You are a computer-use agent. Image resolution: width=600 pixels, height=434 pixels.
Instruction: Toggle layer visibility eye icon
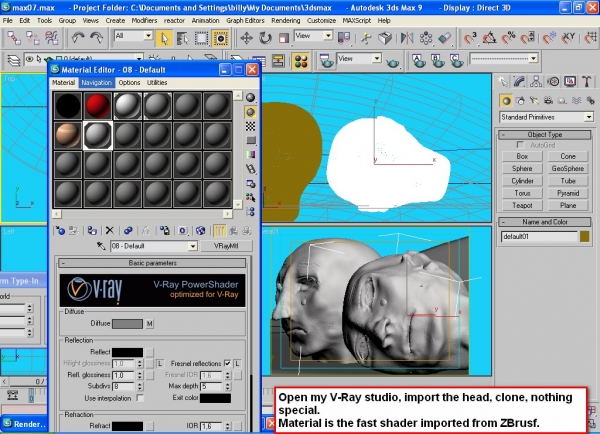pyautogui.click(x=29, y=59)
